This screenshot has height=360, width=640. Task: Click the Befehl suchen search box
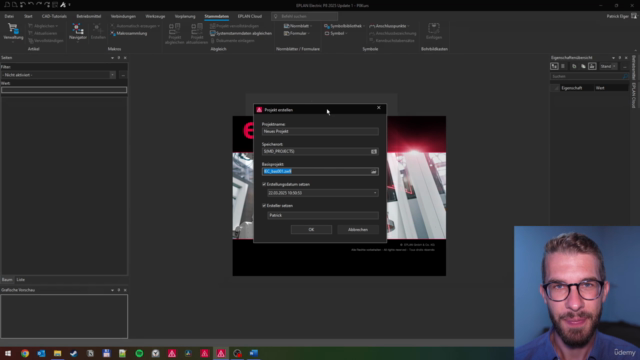point(304,16)
